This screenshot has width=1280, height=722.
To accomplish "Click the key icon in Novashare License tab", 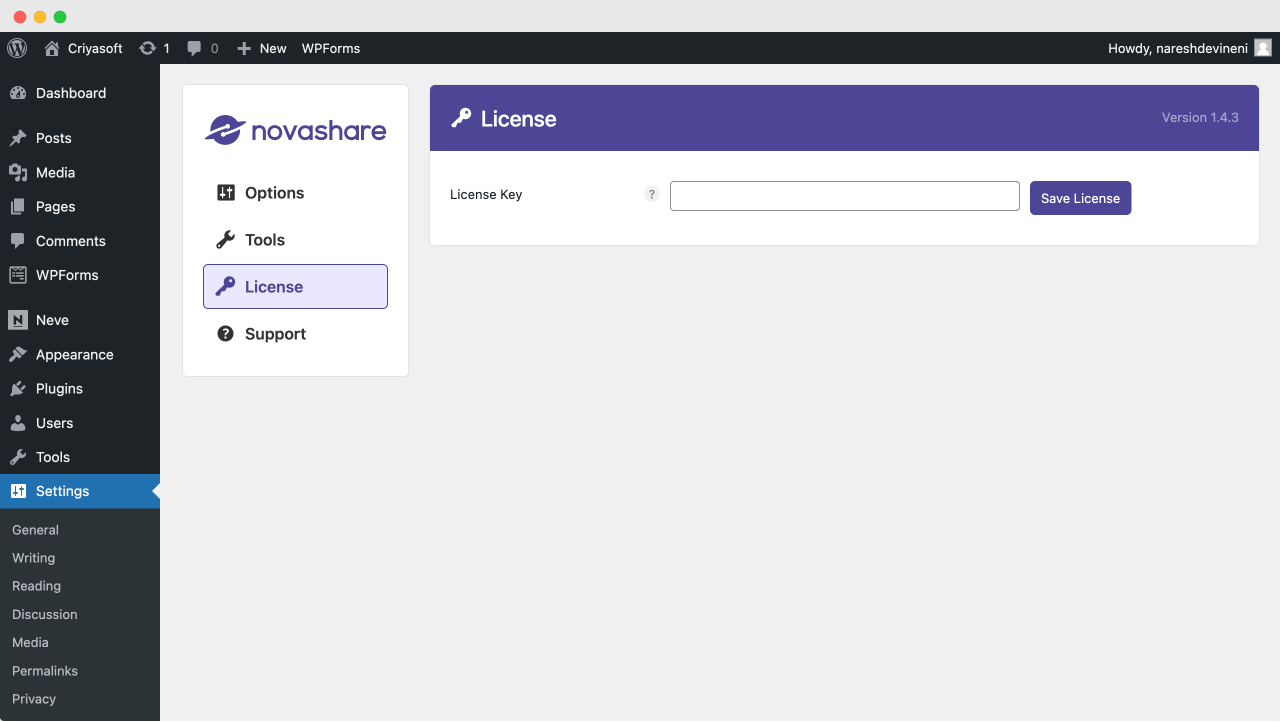I will pyautogui.click(x=226, y=287).
